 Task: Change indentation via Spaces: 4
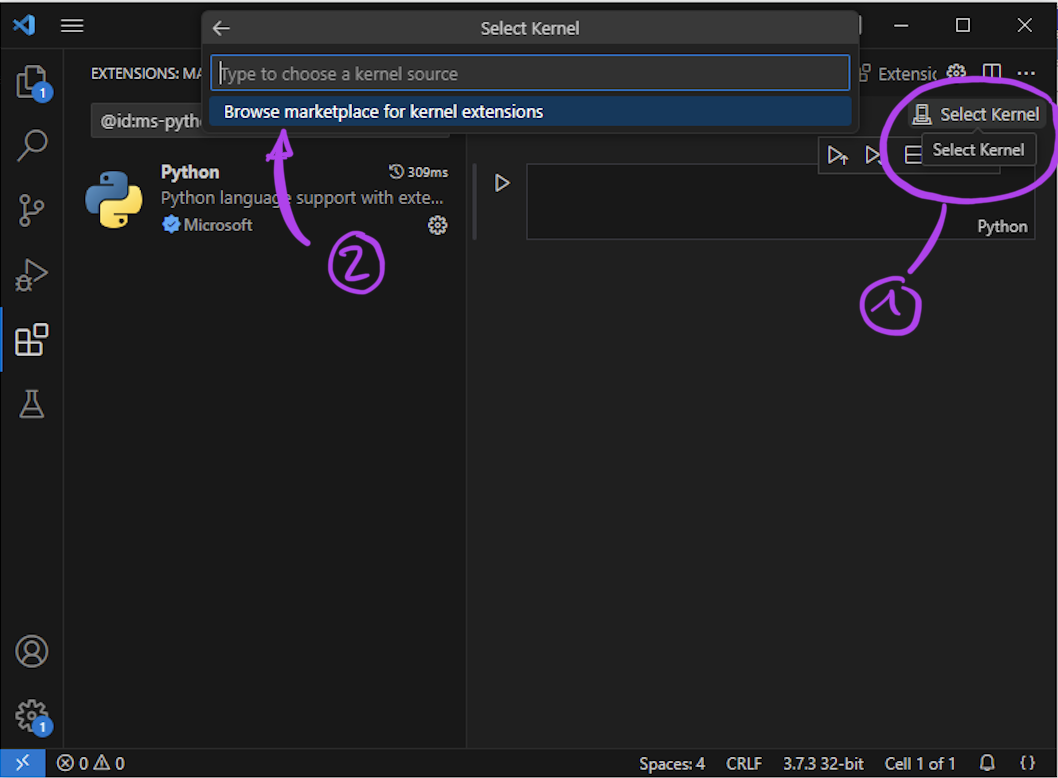pos(672,764)
